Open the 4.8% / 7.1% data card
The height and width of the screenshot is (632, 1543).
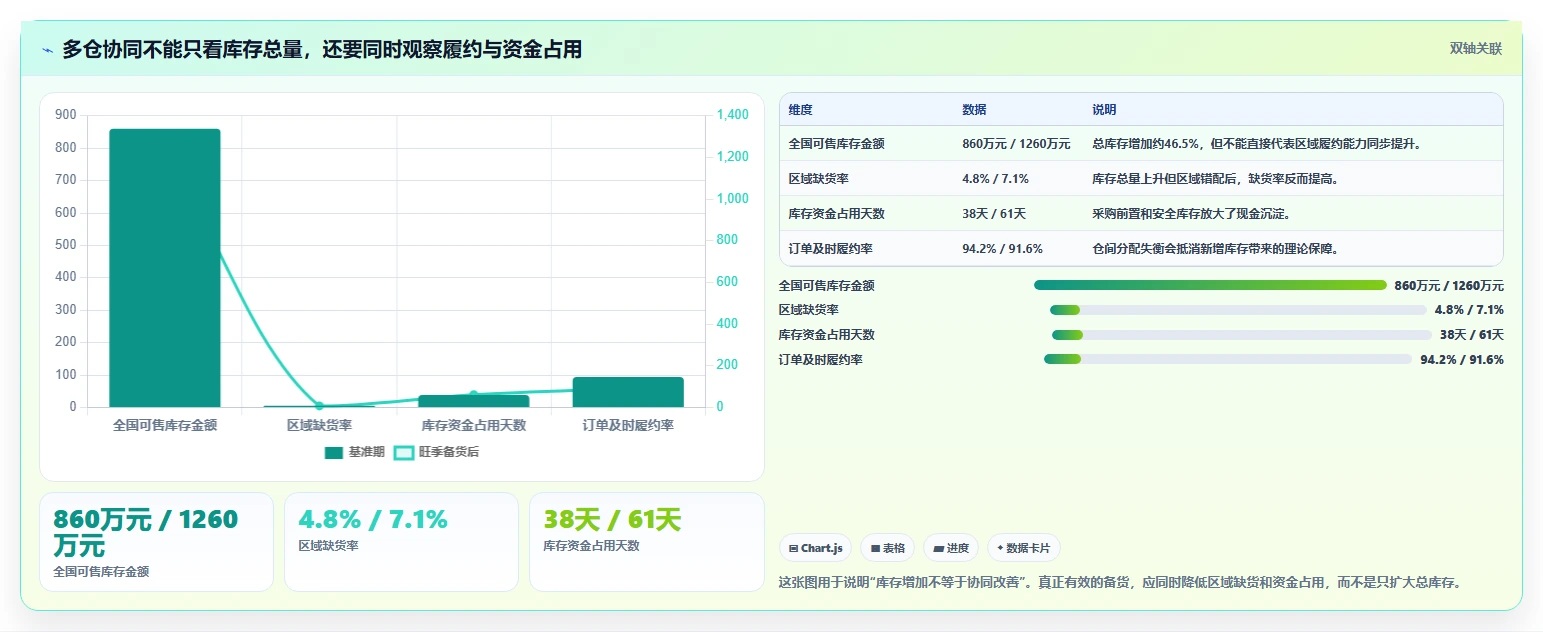(x=401, y=542)
